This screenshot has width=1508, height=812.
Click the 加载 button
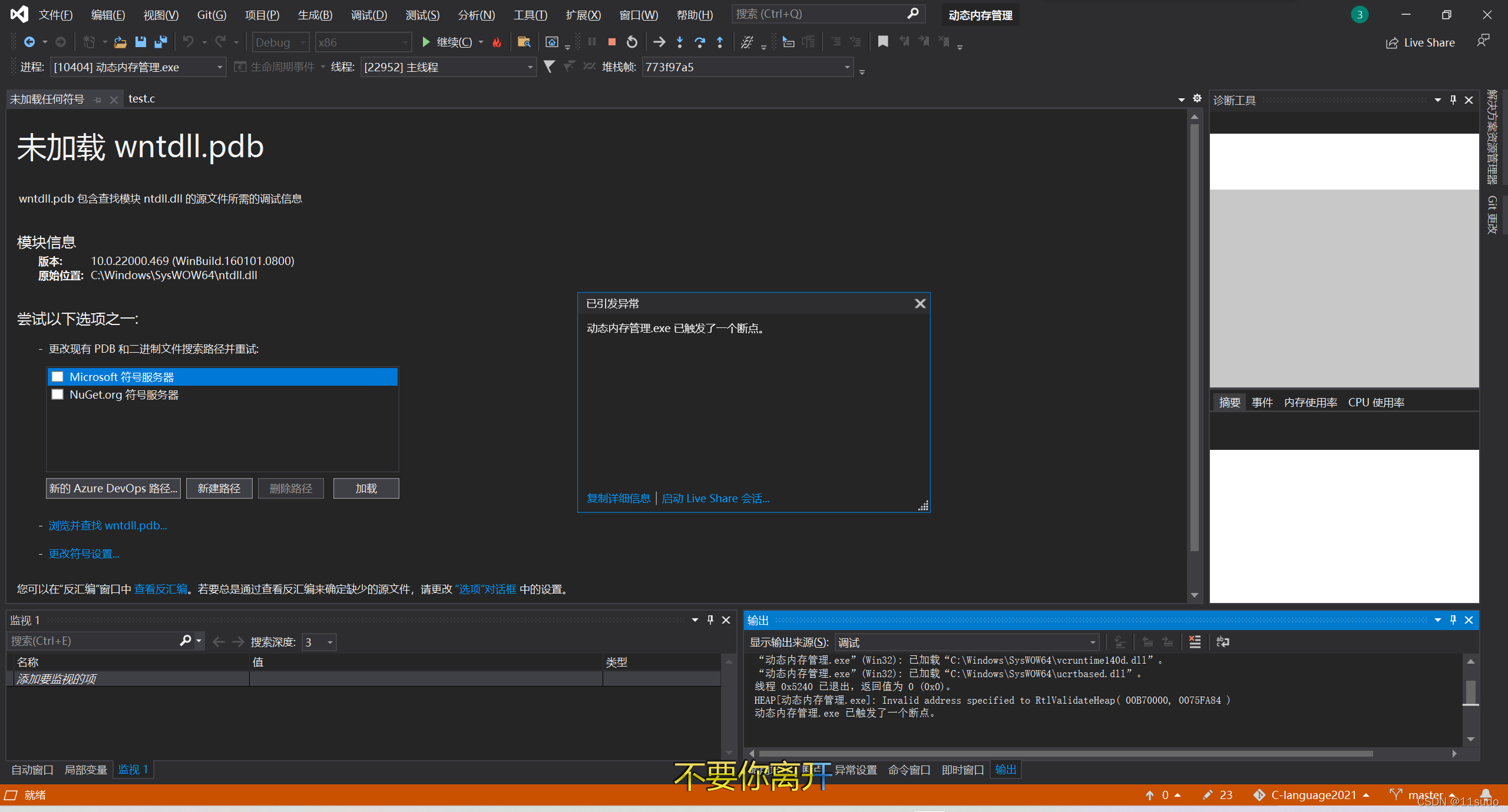coord(366,488)
